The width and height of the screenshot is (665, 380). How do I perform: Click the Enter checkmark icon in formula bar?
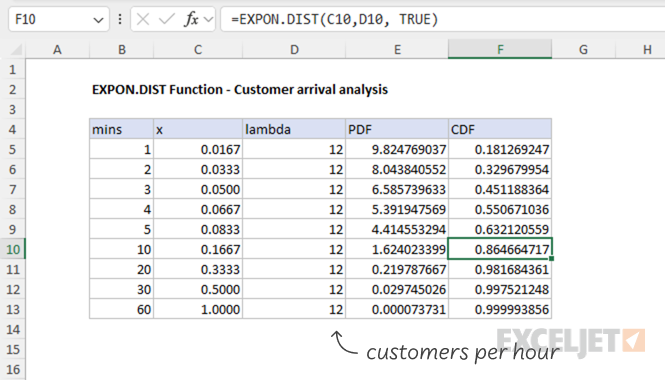coord(167,20)
